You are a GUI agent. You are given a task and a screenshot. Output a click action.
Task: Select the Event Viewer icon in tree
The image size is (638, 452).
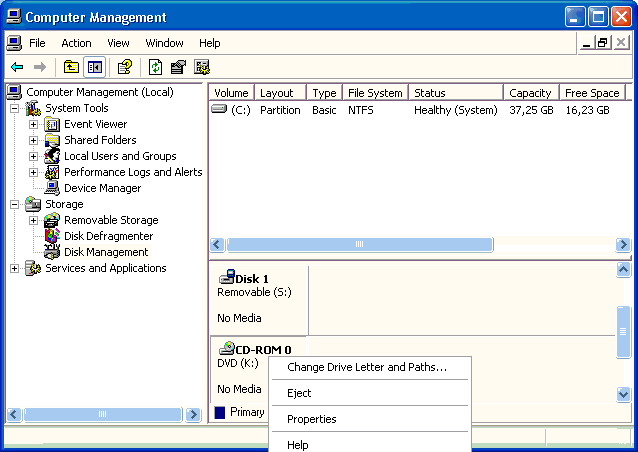click(52, 124)
